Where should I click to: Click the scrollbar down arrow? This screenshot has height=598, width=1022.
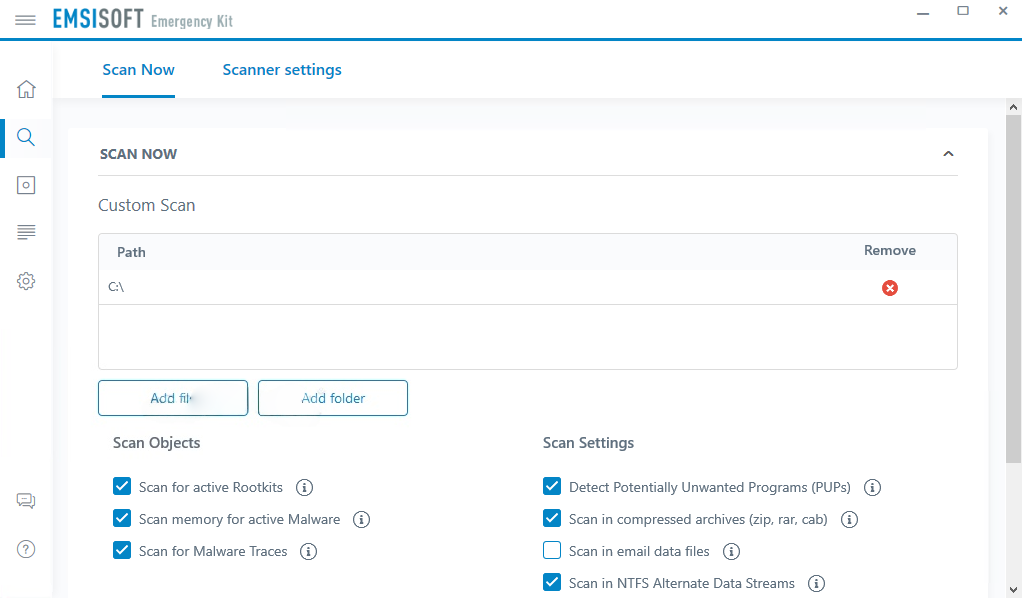(1013, 590)
